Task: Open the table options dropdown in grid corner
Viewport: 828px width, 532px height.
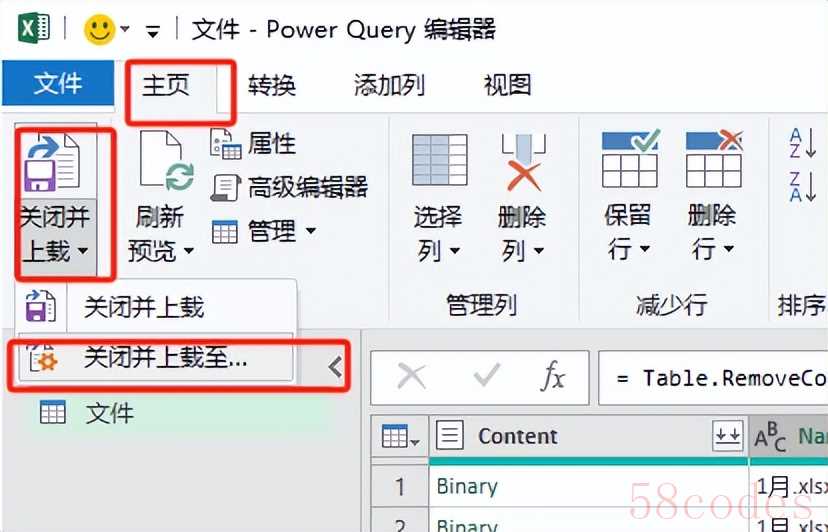Action: 400,437
